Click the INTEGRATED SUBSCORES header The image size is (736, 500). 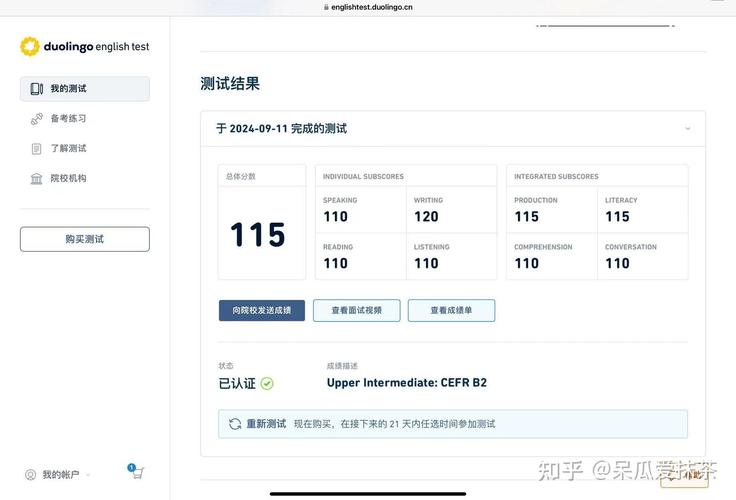click(556, 177)
